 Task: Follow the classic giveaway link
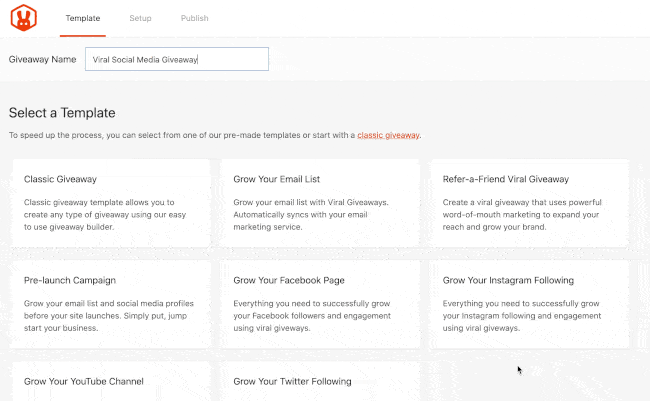point(388,135)
